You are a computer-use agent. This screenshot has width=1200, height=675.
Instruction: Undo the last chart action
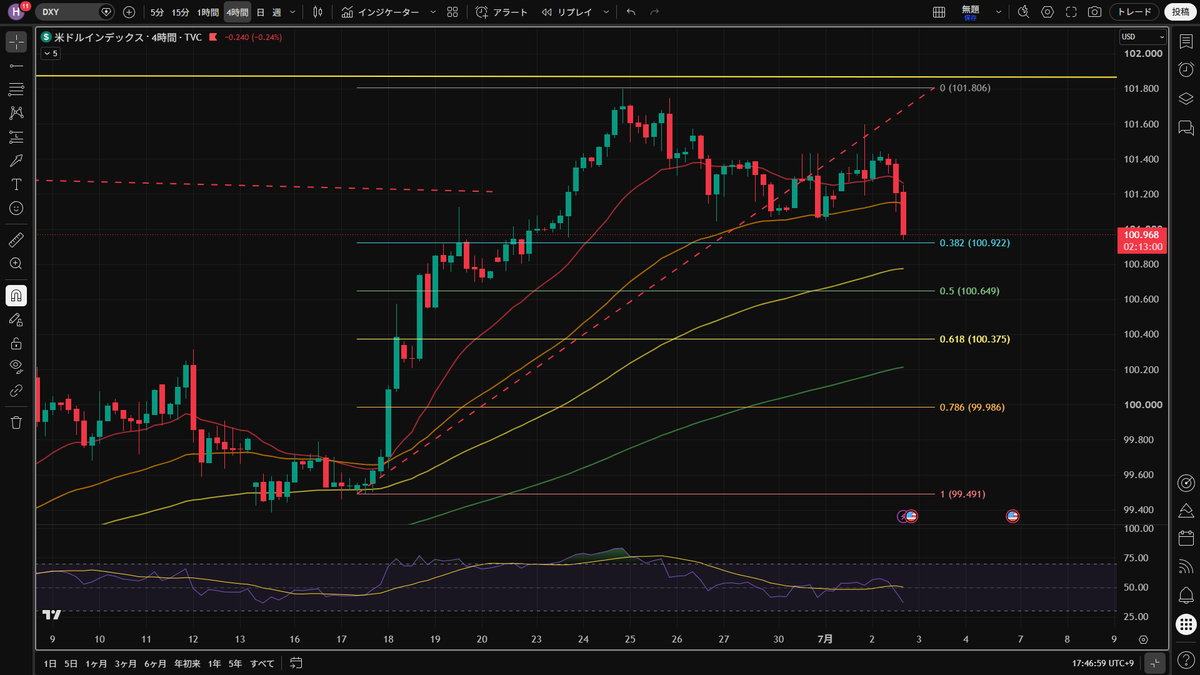pyautogui.click(x=631, y=12)
